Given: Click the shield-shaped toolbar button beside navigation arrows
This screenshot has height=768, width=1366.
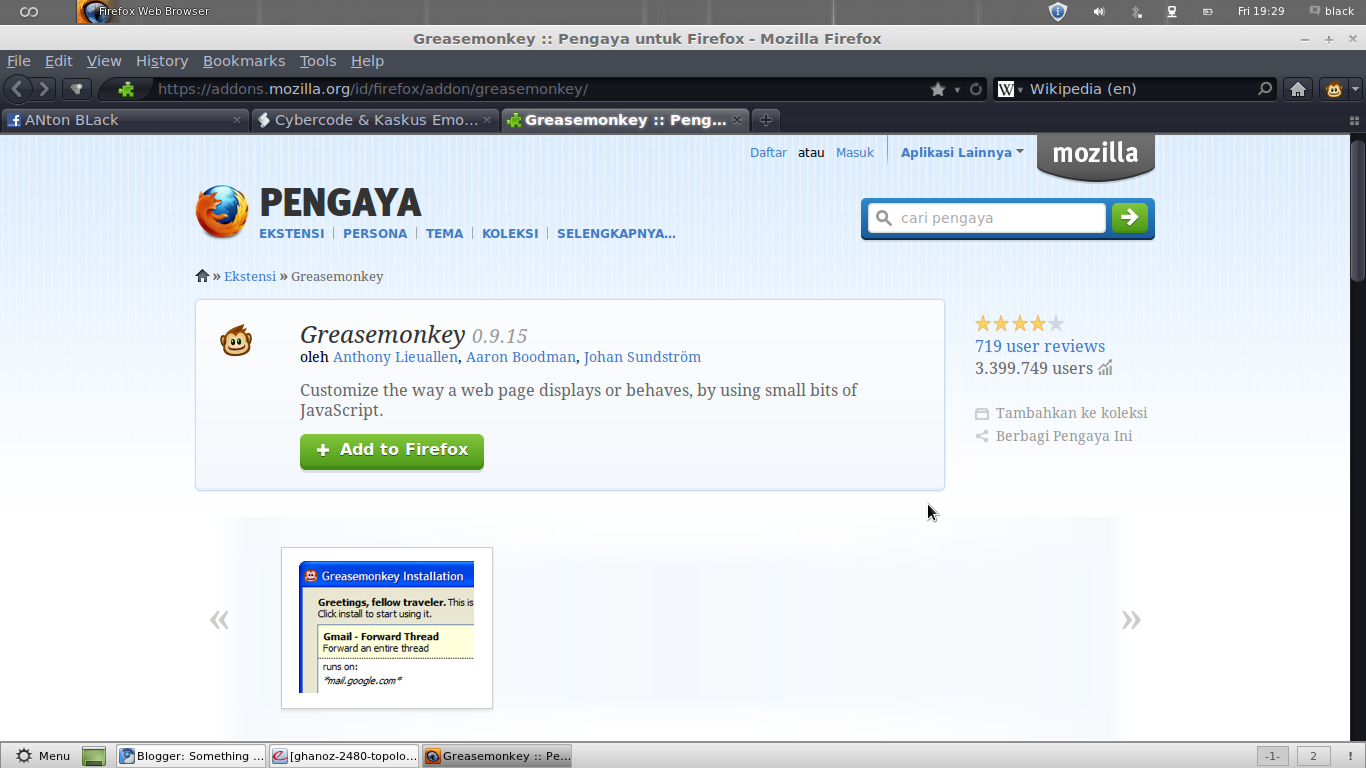Looking at the screenshot, I should click(77, 89).
